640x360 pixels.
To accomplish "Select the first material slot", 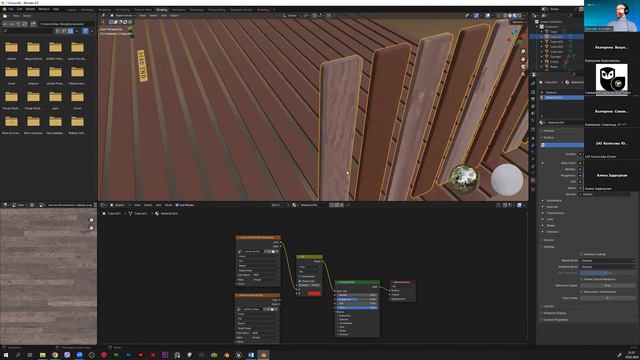I will [x=561, y=93].
